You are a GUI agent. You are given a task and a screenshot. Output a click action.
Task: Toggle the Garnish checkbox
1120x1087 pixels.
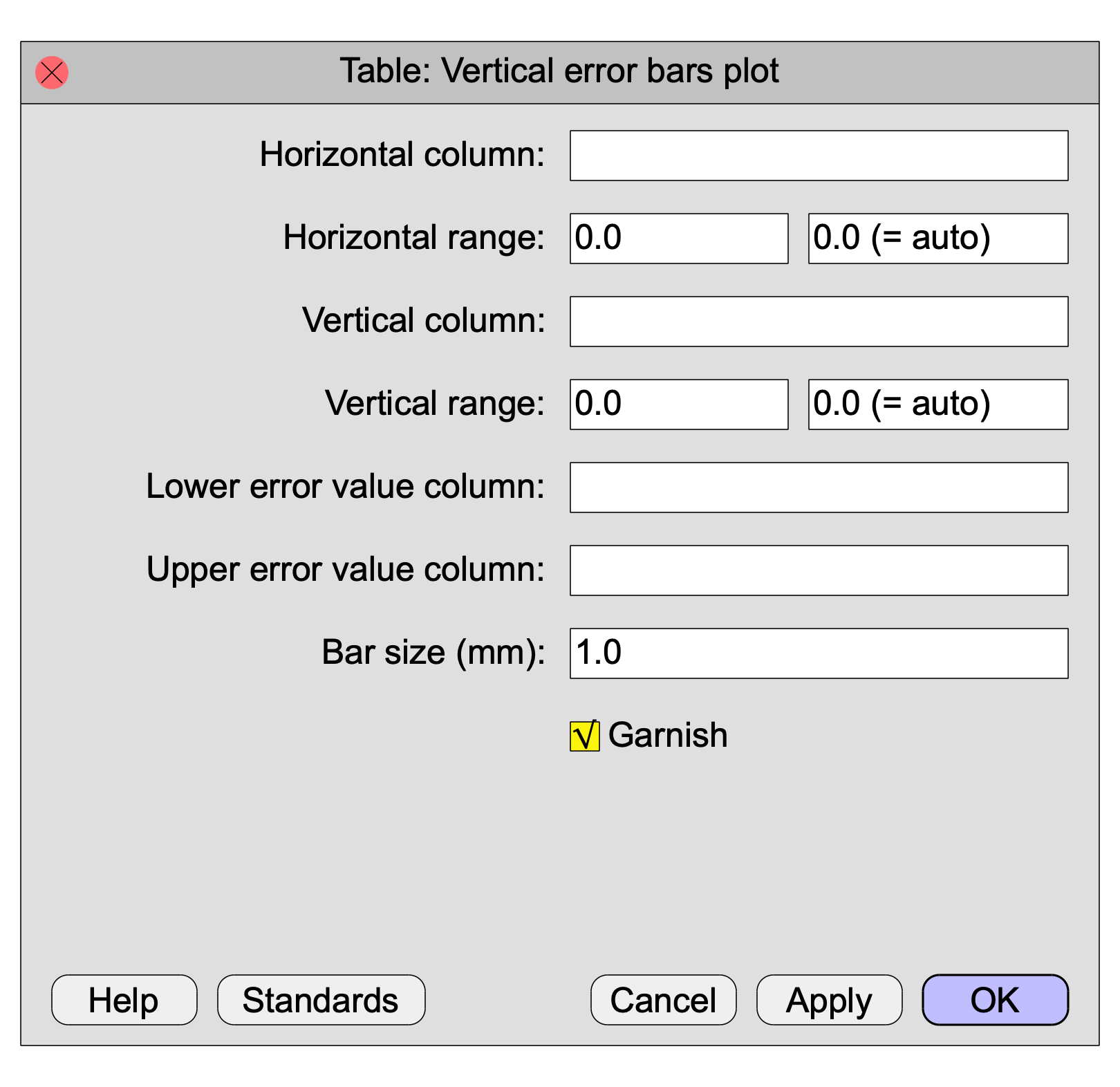(584, 736)
